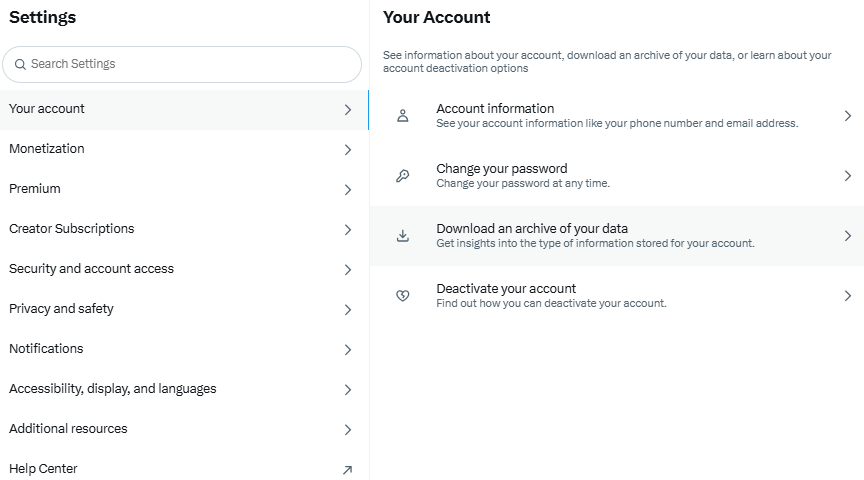Focus the Search Settings input field
The image size is (864, 480).
(x=190, y=64)
